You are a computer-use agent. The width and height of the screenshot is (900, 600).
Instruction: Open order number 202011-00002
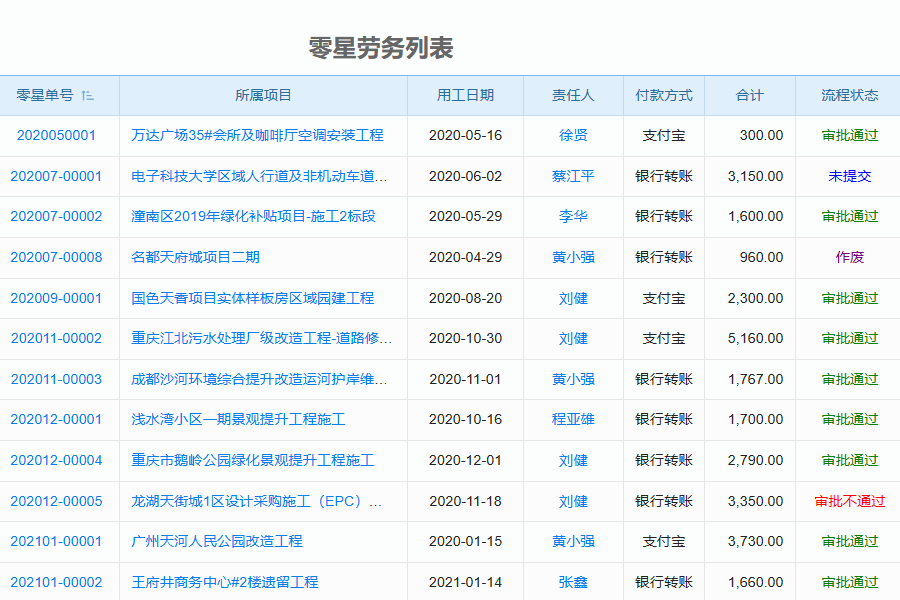coord(56,339)
